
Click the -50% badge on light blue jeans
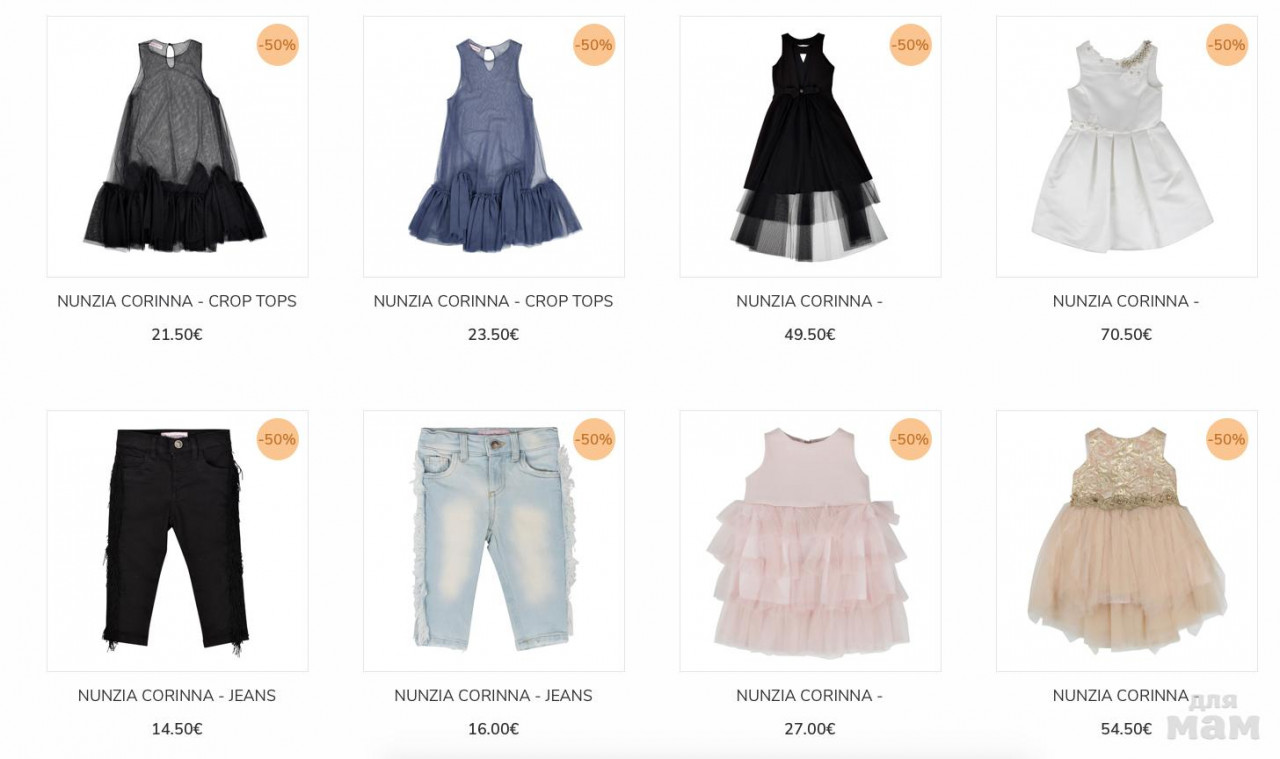594,439
